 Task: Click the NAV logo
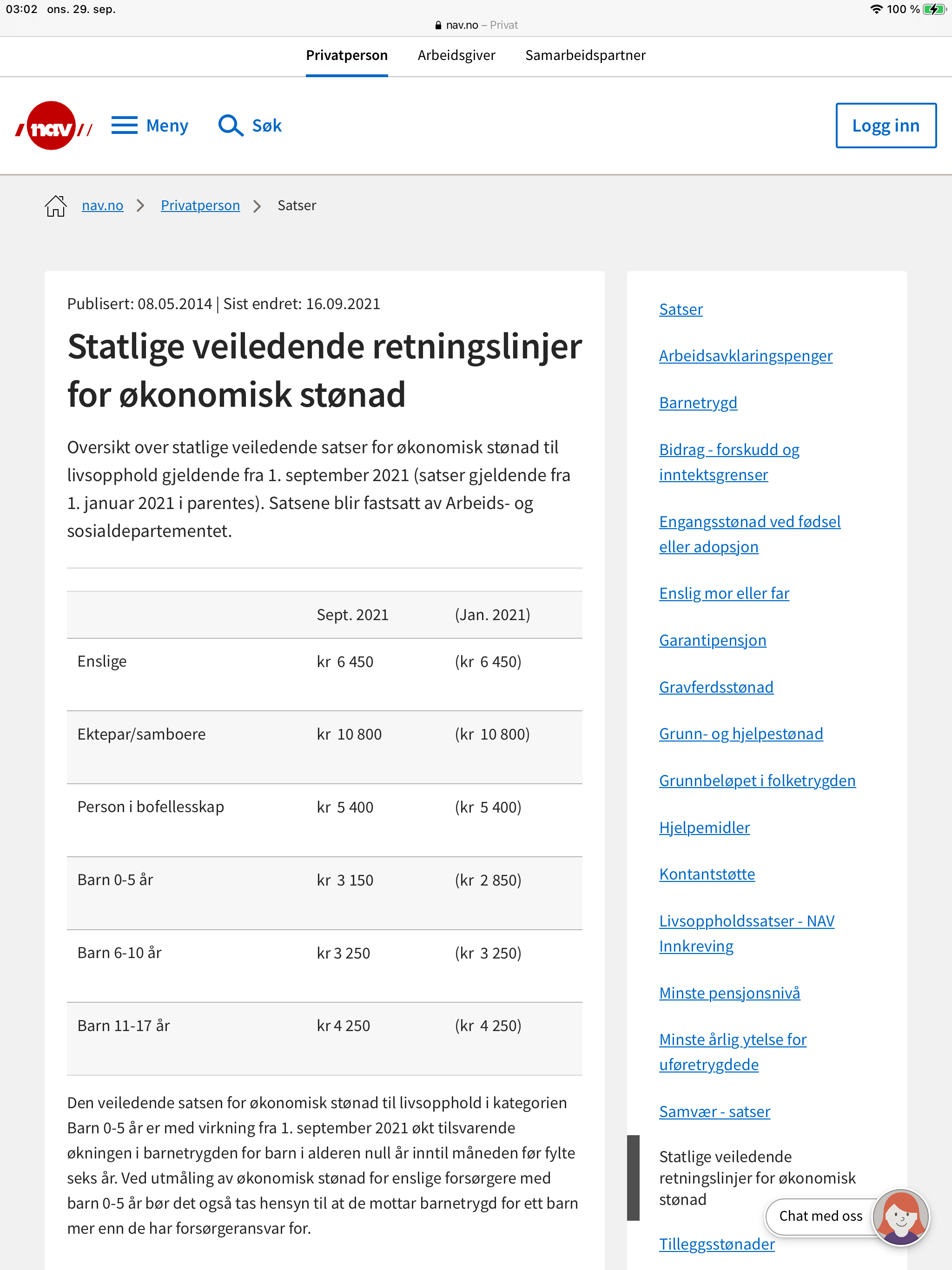click(53, 126)
